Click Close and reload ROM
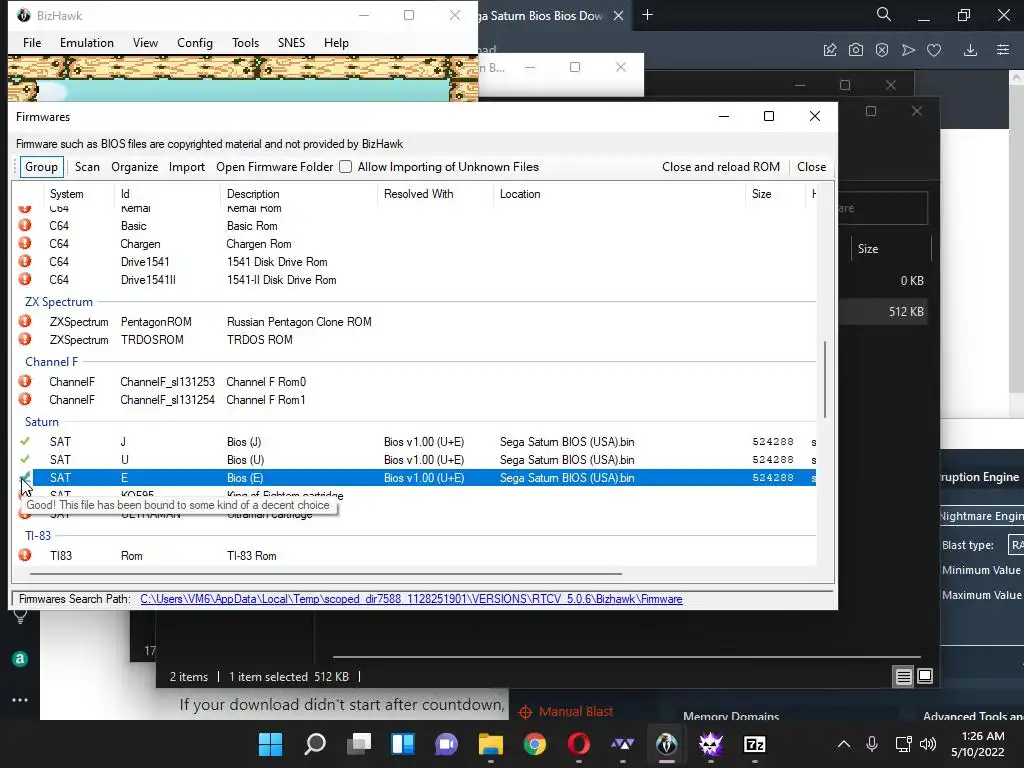Screen dimensions: 1024x768 721,167
